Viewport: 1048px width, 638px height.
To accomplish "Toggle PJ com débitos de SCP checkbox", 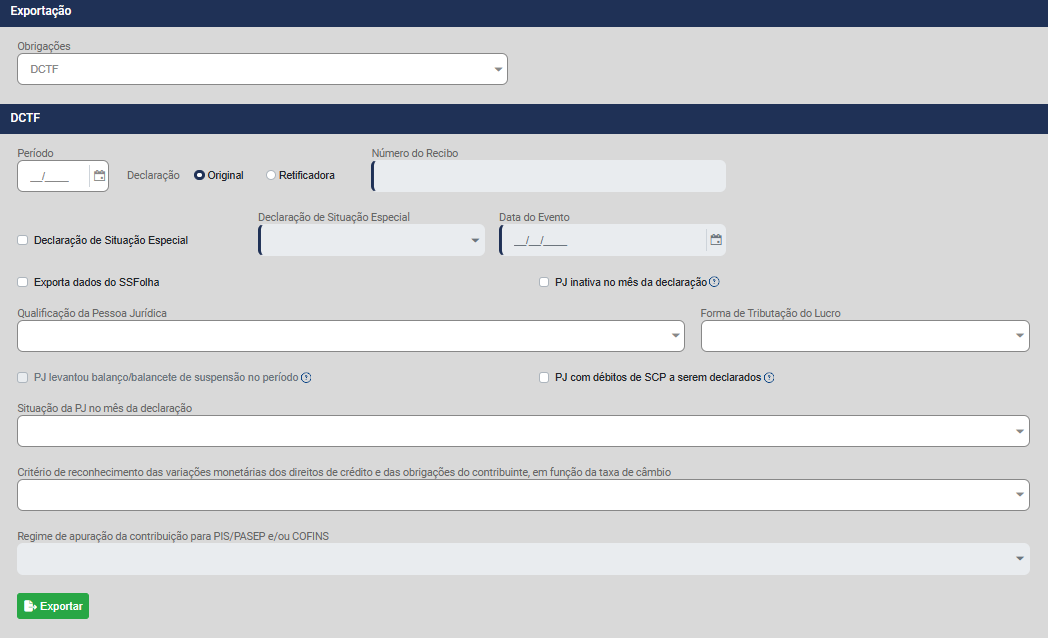I will [545, 378].
